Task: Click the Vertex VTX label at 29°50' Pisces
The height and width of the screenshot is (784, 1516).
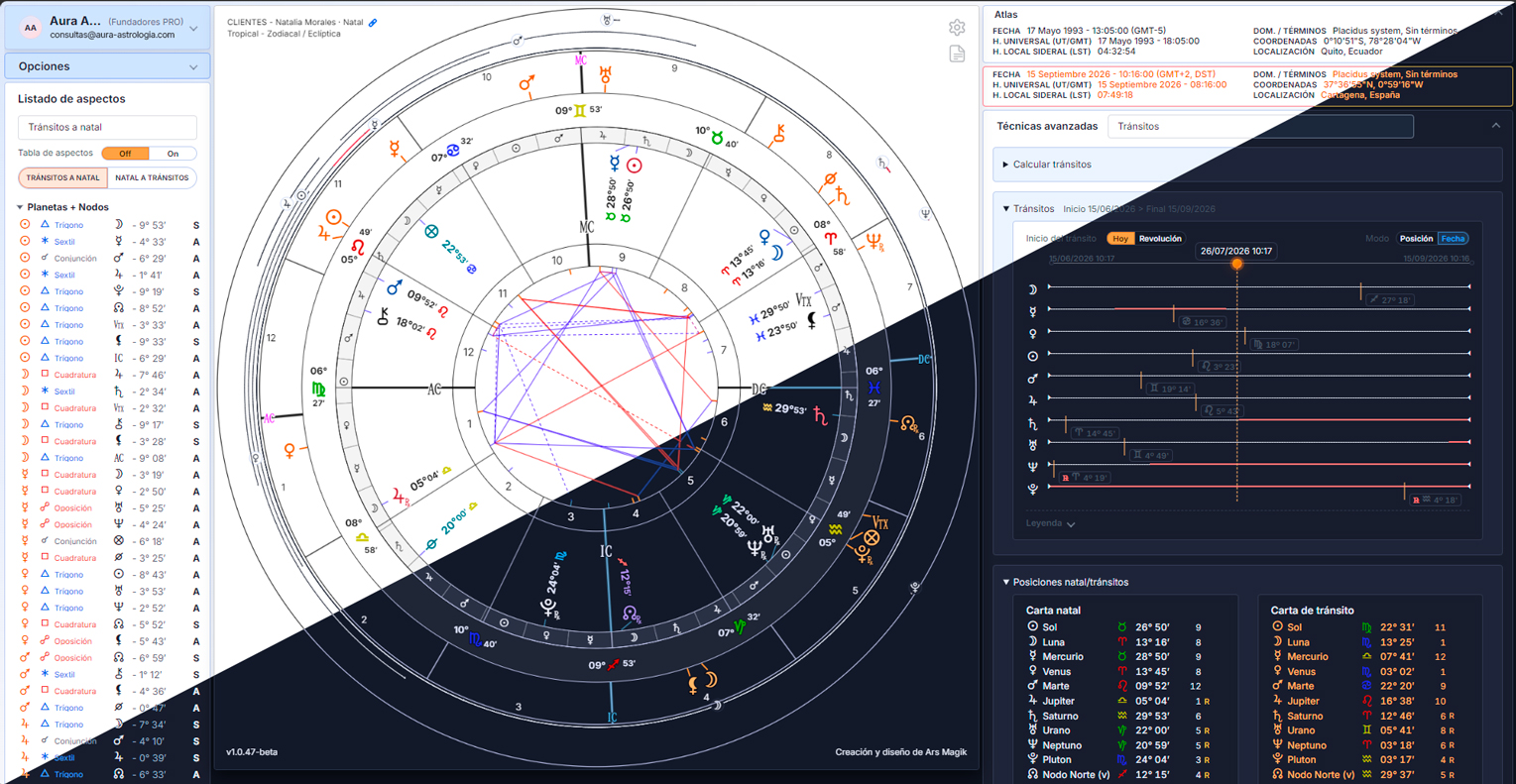Action: [803, 299]
